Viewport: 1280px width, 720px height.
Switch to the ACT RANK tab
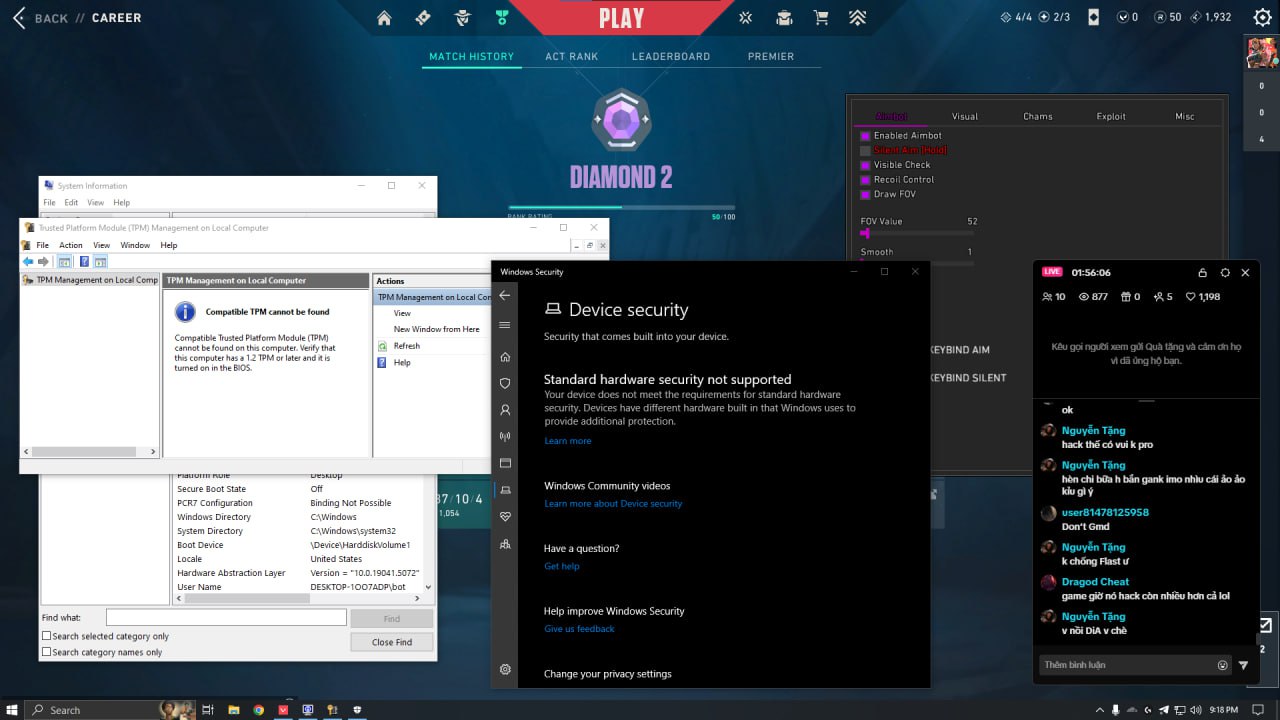pos(571,57)
